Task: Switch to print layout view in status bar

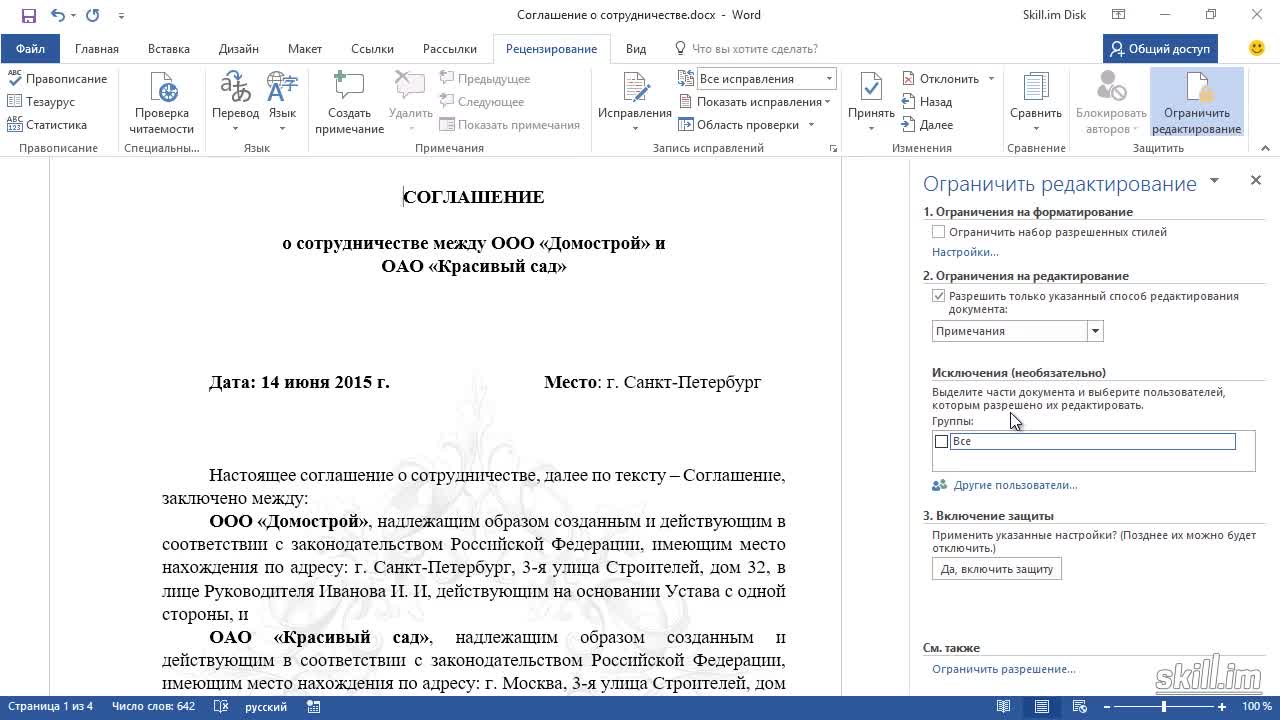Action: coord(1042,706)
